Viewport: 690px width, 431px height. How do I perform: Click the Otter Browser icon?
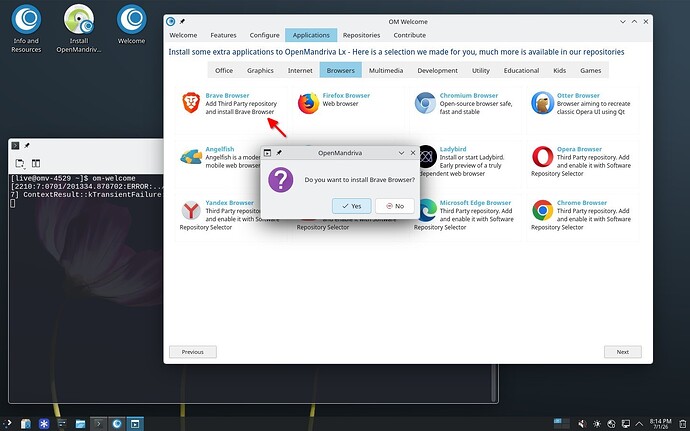(x=542, y=103)
